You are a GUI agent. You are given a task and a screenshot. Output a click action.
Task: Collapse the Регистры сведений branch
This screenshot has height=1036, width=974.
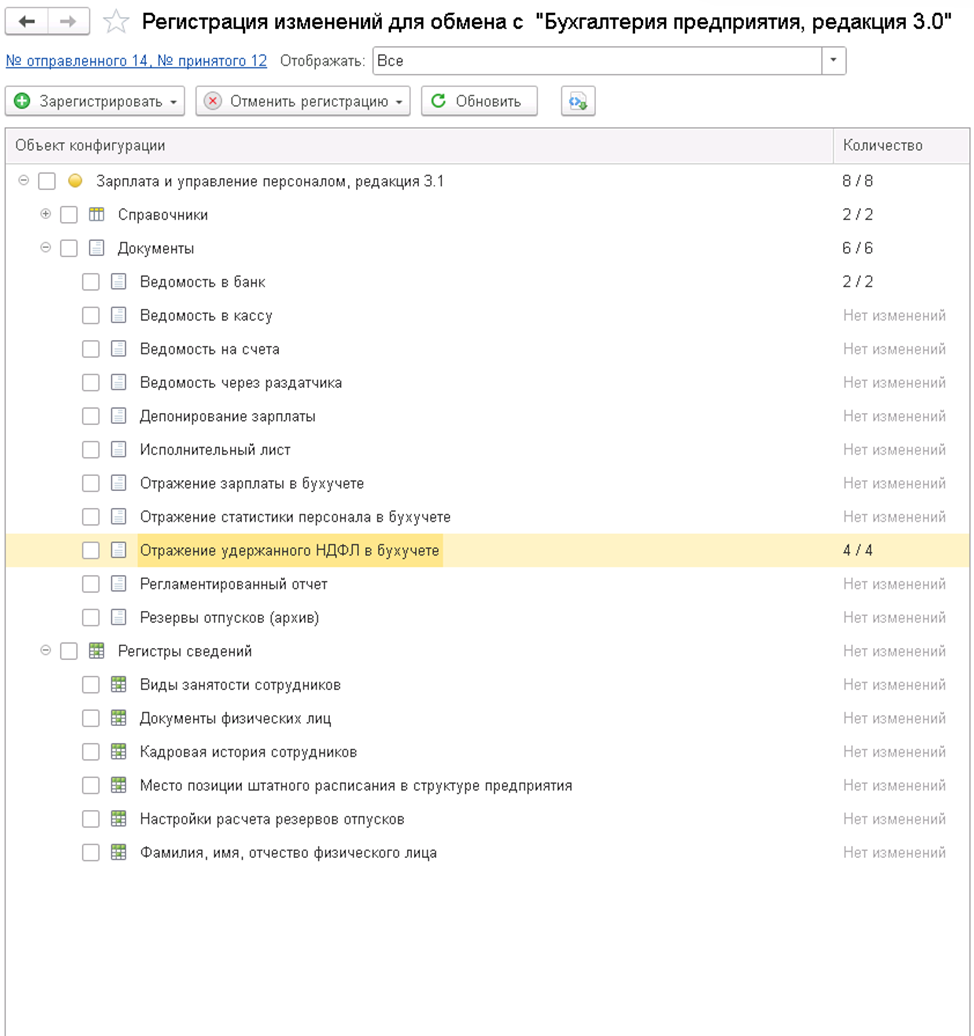(x=46, y=650)
